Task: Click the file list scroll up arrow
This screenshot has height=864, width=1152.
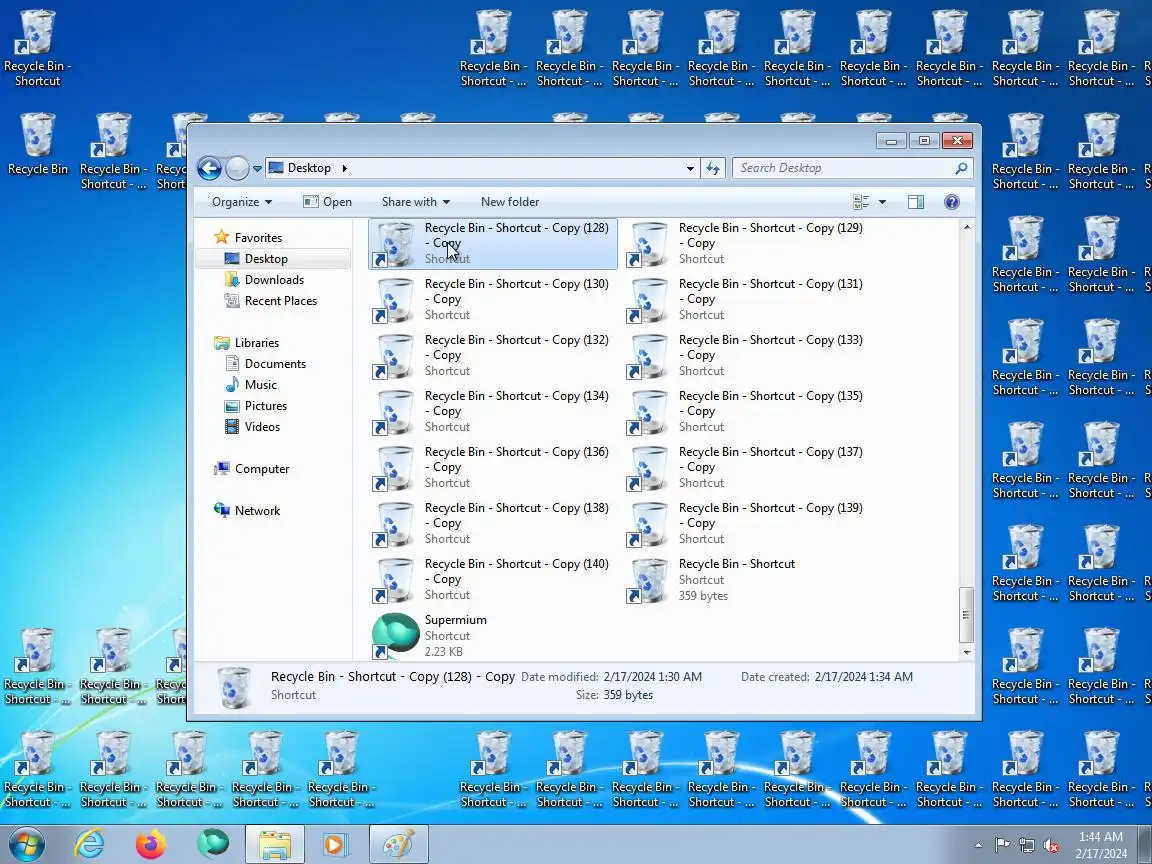Action: click(967, 227)
